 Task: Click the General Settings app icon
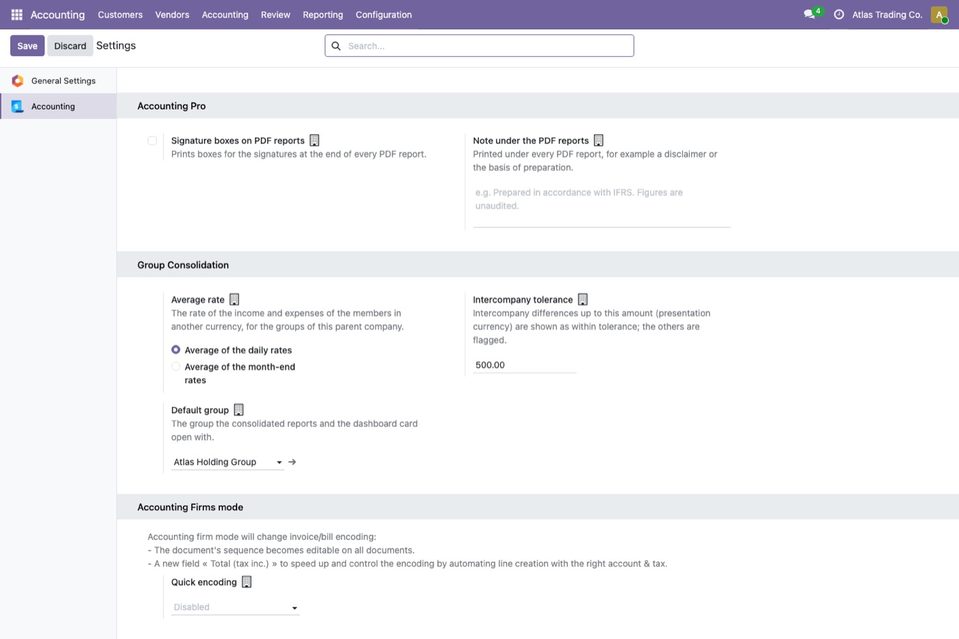coord(18,81)
